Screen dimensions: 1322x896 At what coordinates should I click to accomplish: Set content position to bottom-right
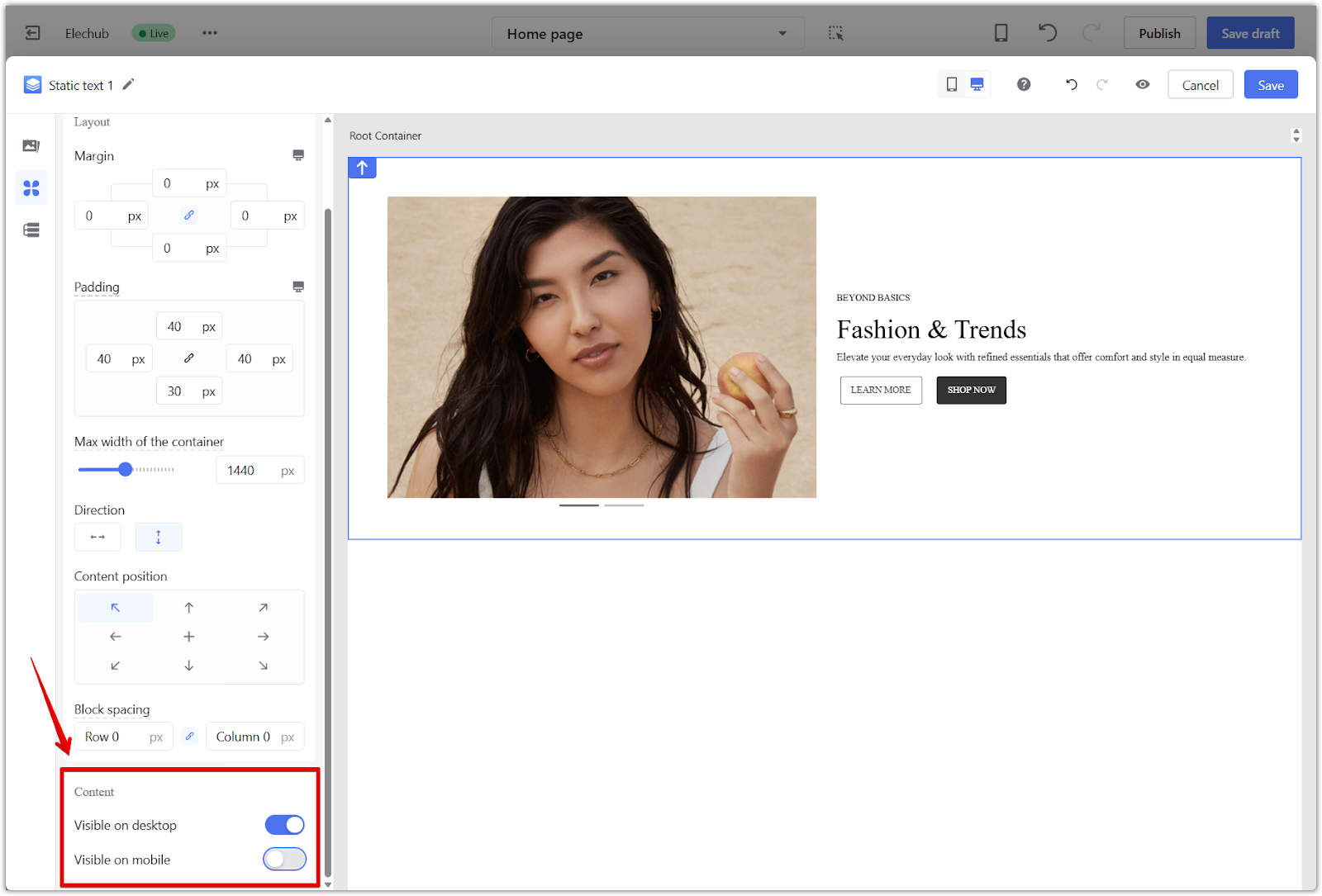[x=263, y=666]
